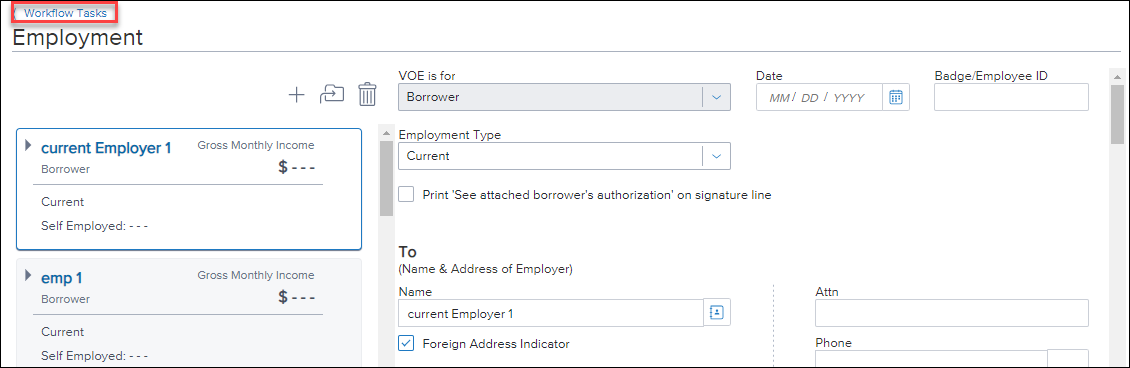
Task: Open the Date calendar picker icon
Action: click(896, 97)
